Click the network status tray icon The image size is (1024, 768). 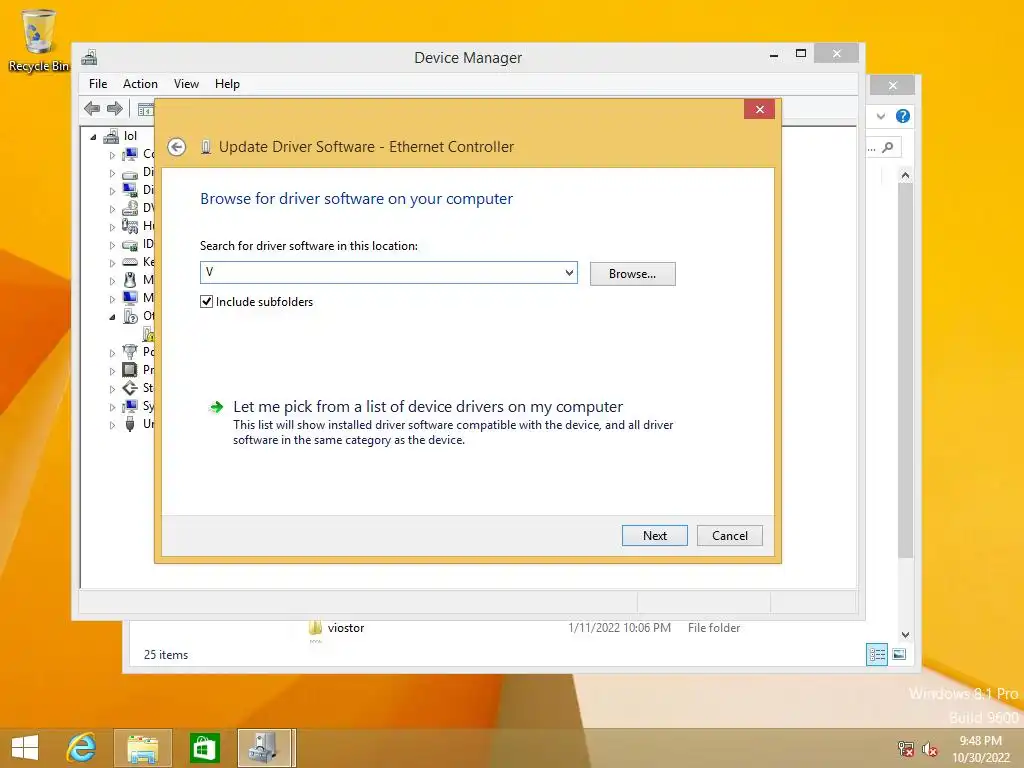click(x=906, y=748)
